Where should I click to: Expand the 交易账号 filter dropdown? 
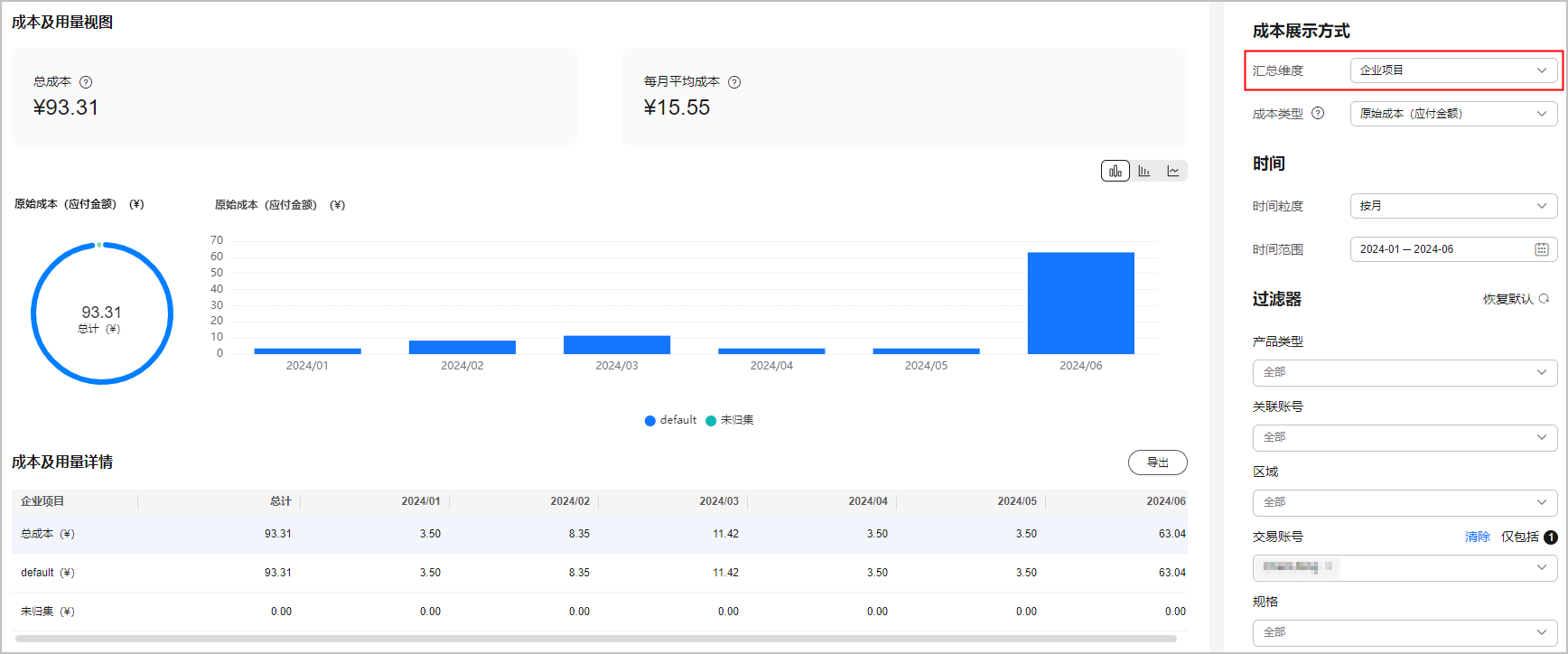1405,567
